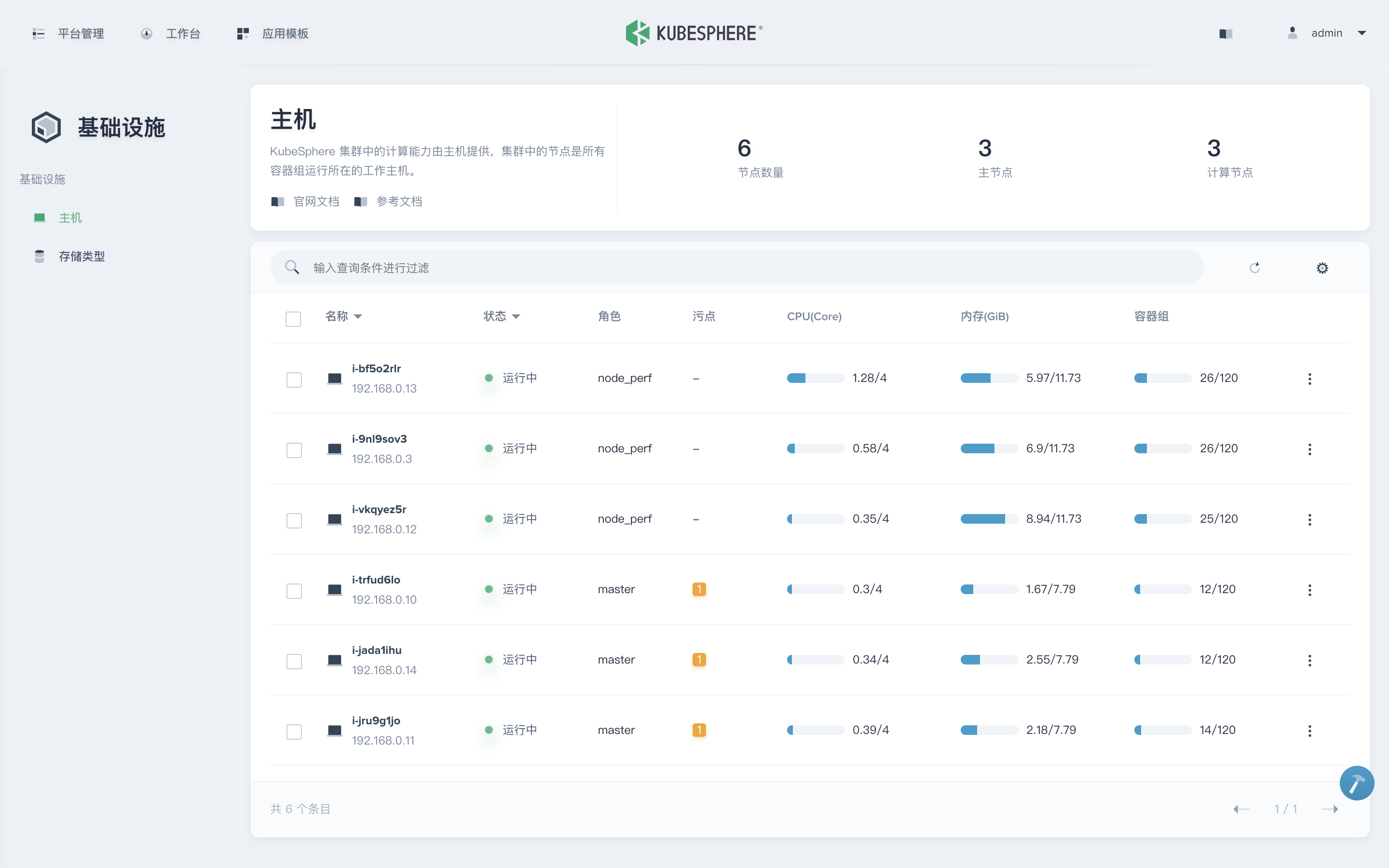Click the 基础设施 hexagon icon in the sidebar
Screen dimensions: 1389x868
45,127
